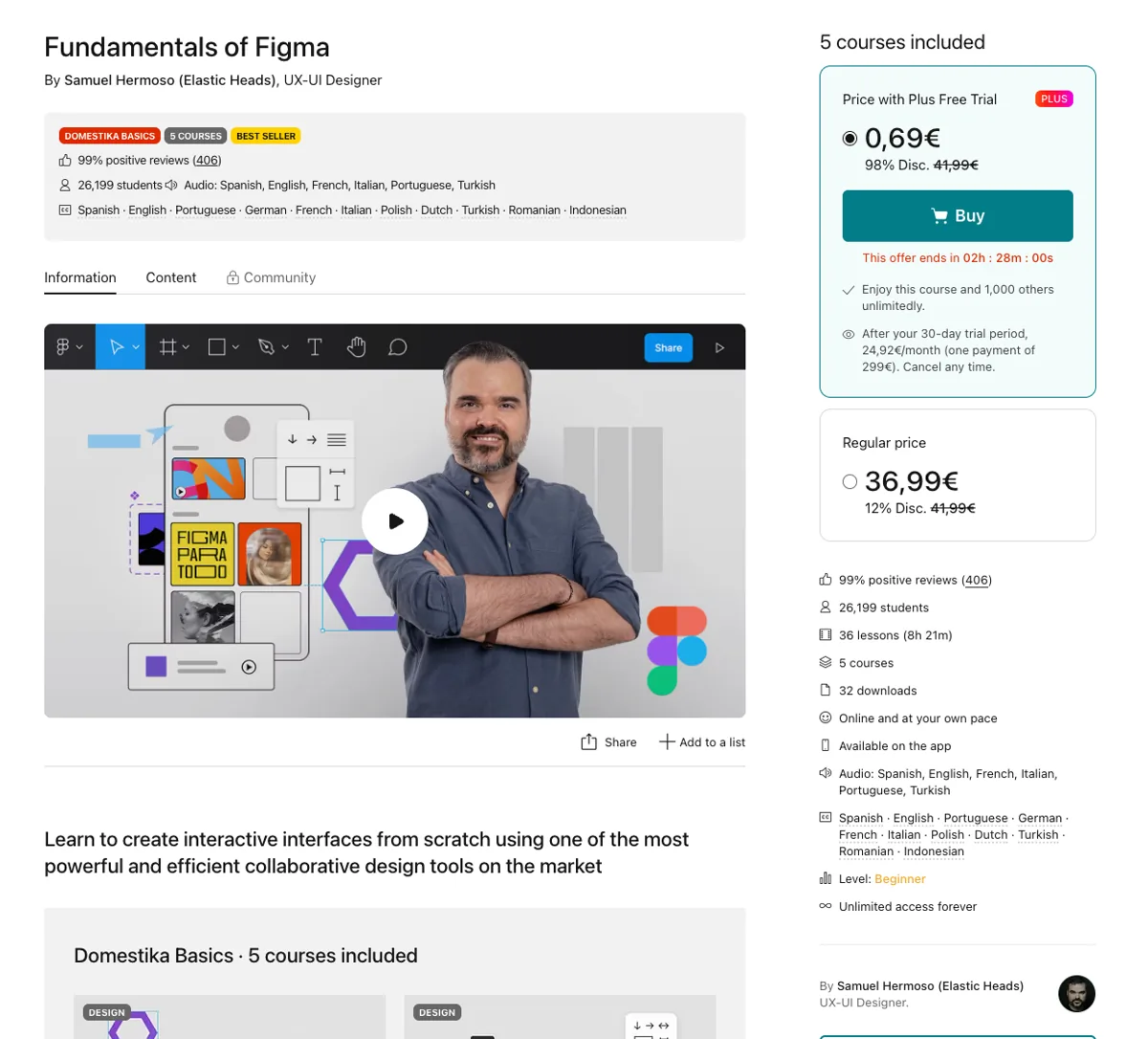The height and width of the screenshot is (1039, 1148).
Task: Click the closed captions icon beside the subtitle languages
Action: pyautogui.click(x=65, y=210)
